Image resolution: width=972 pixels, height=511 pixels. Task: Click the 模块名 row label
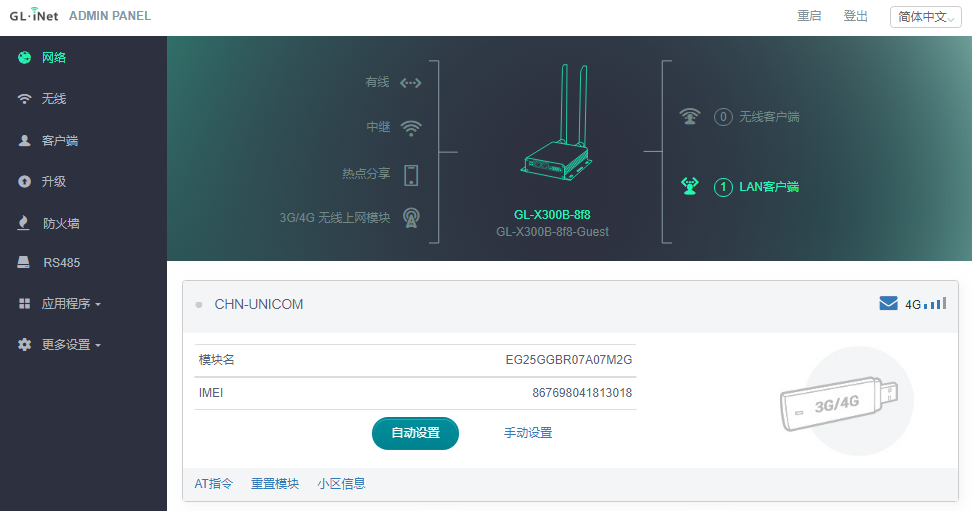tap(216, 360)
